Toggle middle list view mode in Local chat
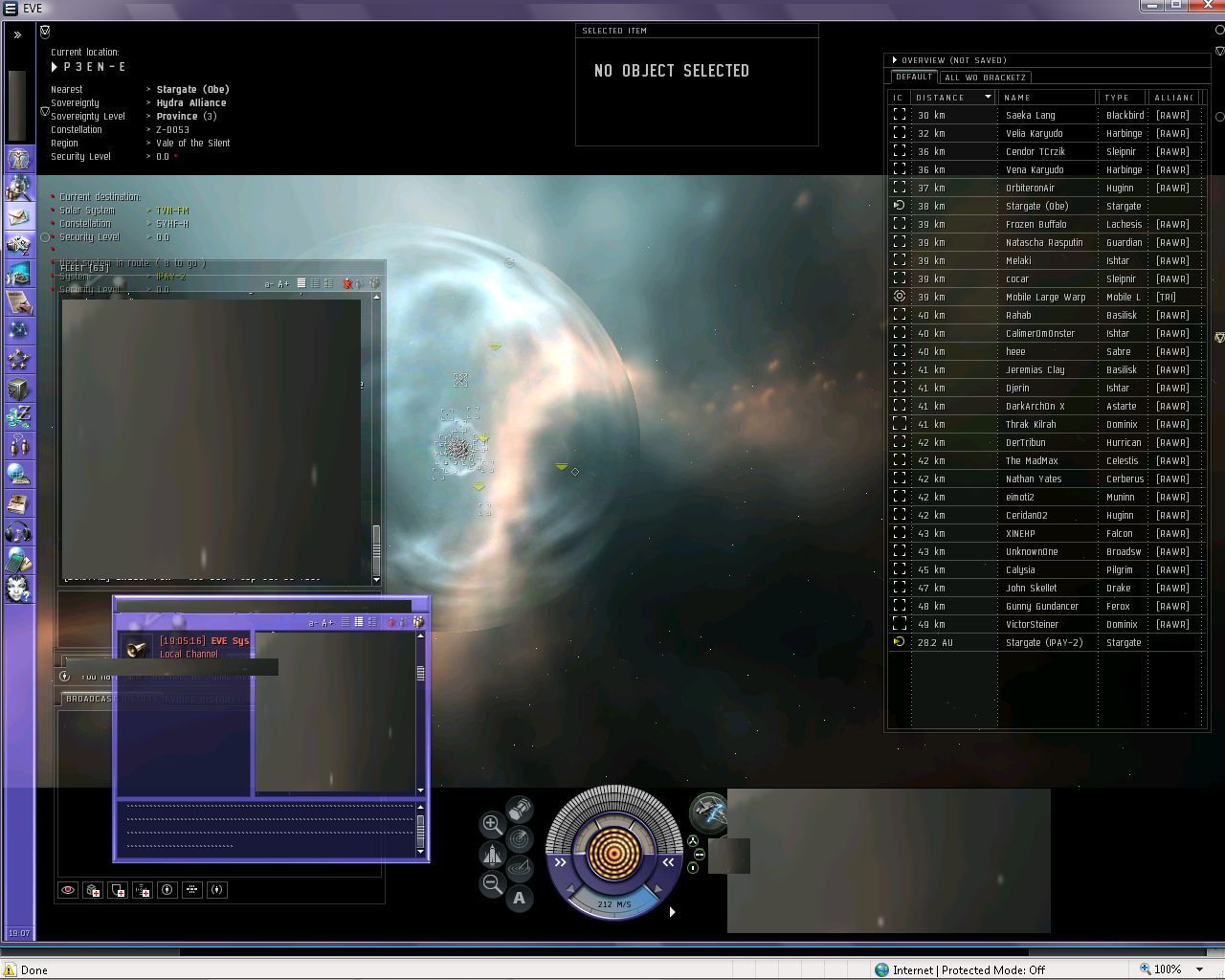The image size is (1225, 980). click(359, 622)
